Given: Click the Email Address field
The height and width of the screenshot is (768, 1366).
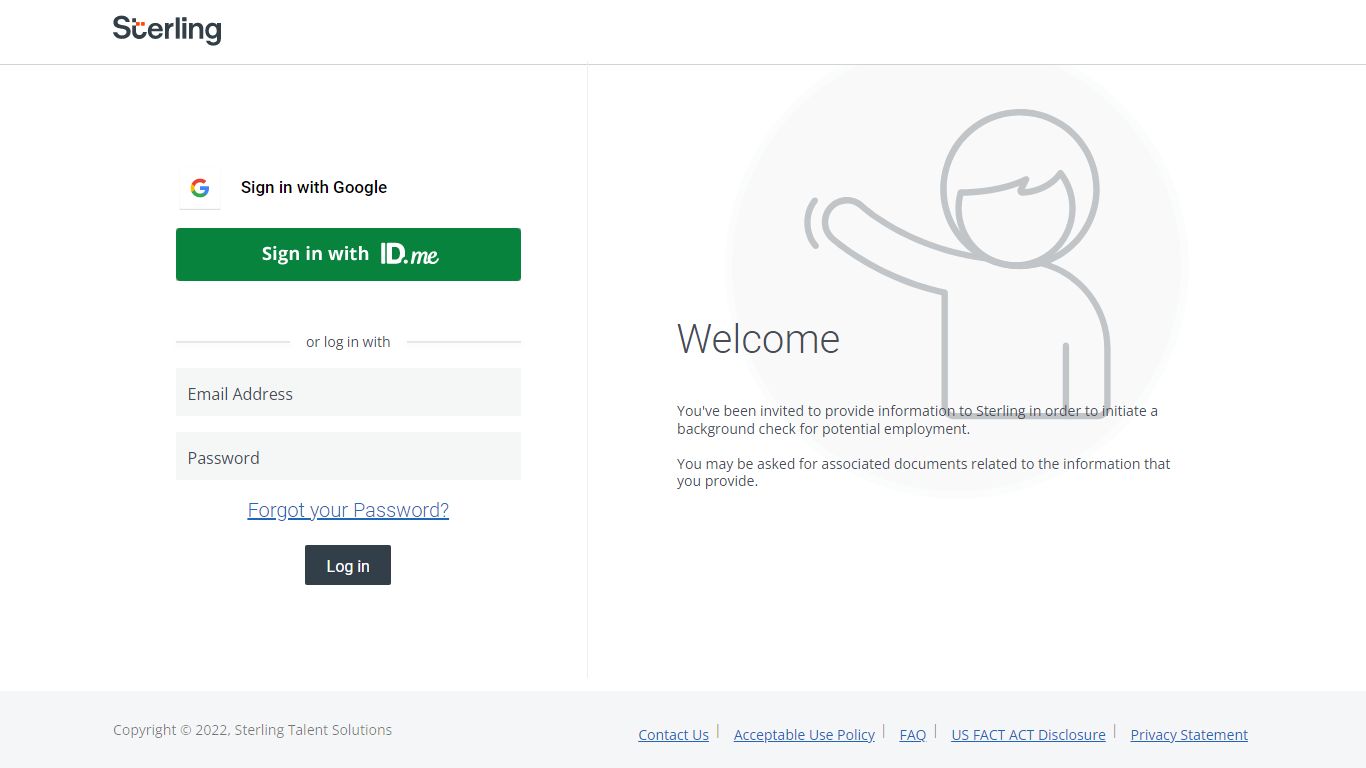Looking at the screenshot, I should (348, 392).
